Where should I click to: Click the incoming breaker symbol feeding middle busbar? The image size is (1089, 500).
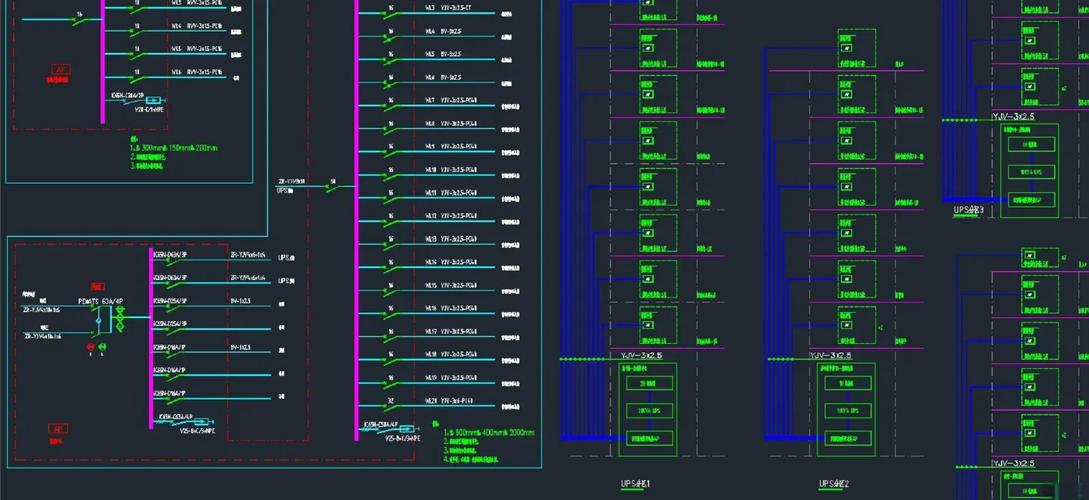pyautogui.click(x=334, y=187)
